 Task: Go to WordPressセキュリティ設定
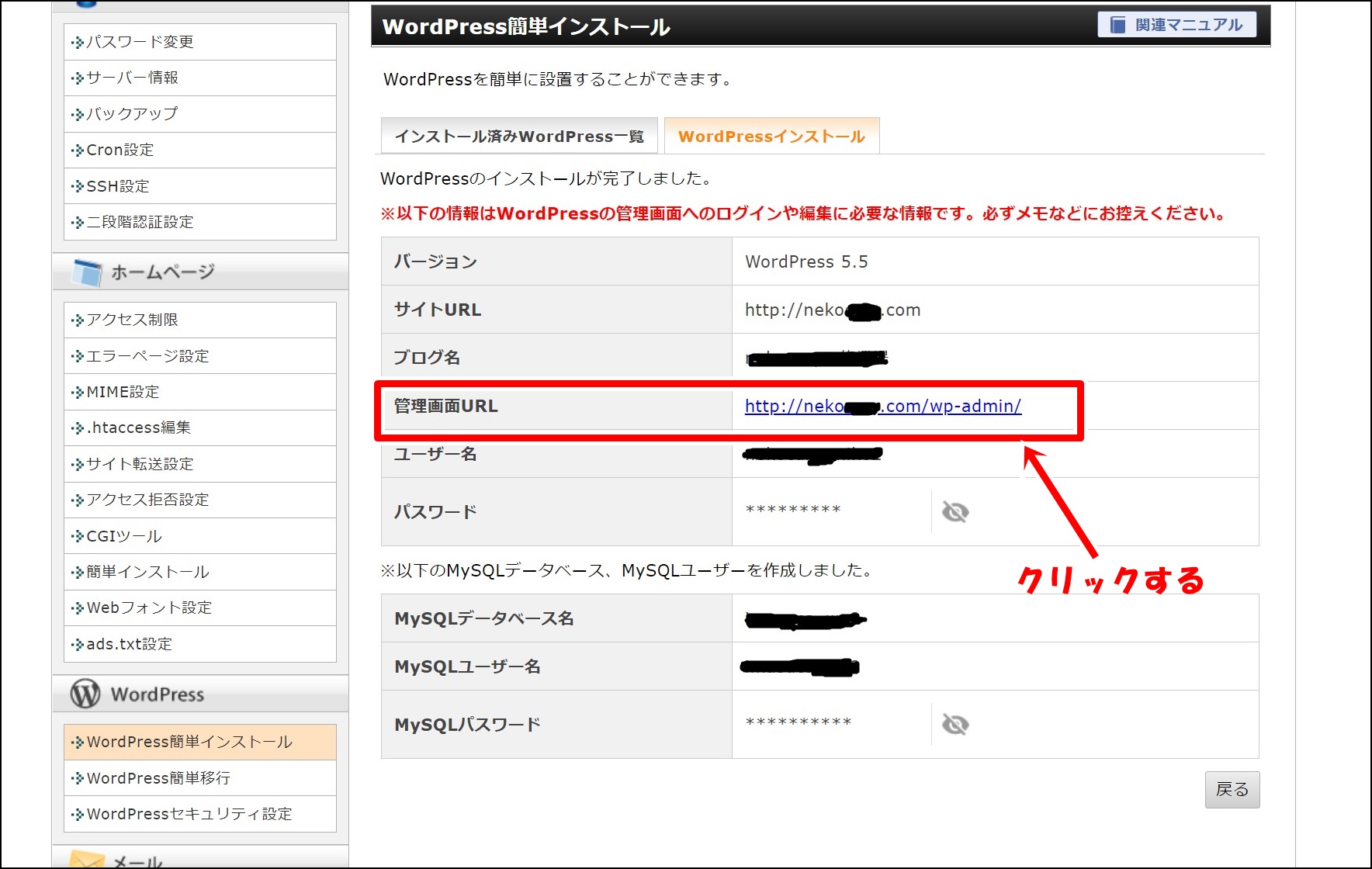coord(200,814)
